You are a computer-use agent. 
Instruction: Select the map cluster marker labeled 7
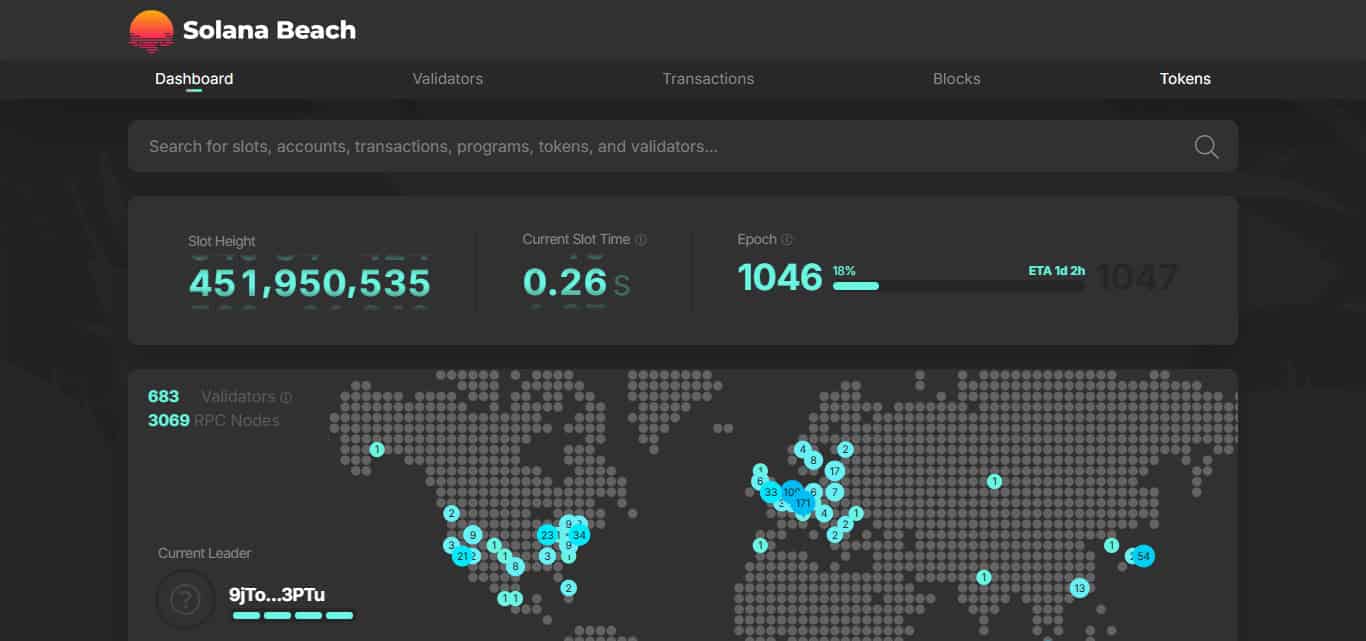[834, 492]
